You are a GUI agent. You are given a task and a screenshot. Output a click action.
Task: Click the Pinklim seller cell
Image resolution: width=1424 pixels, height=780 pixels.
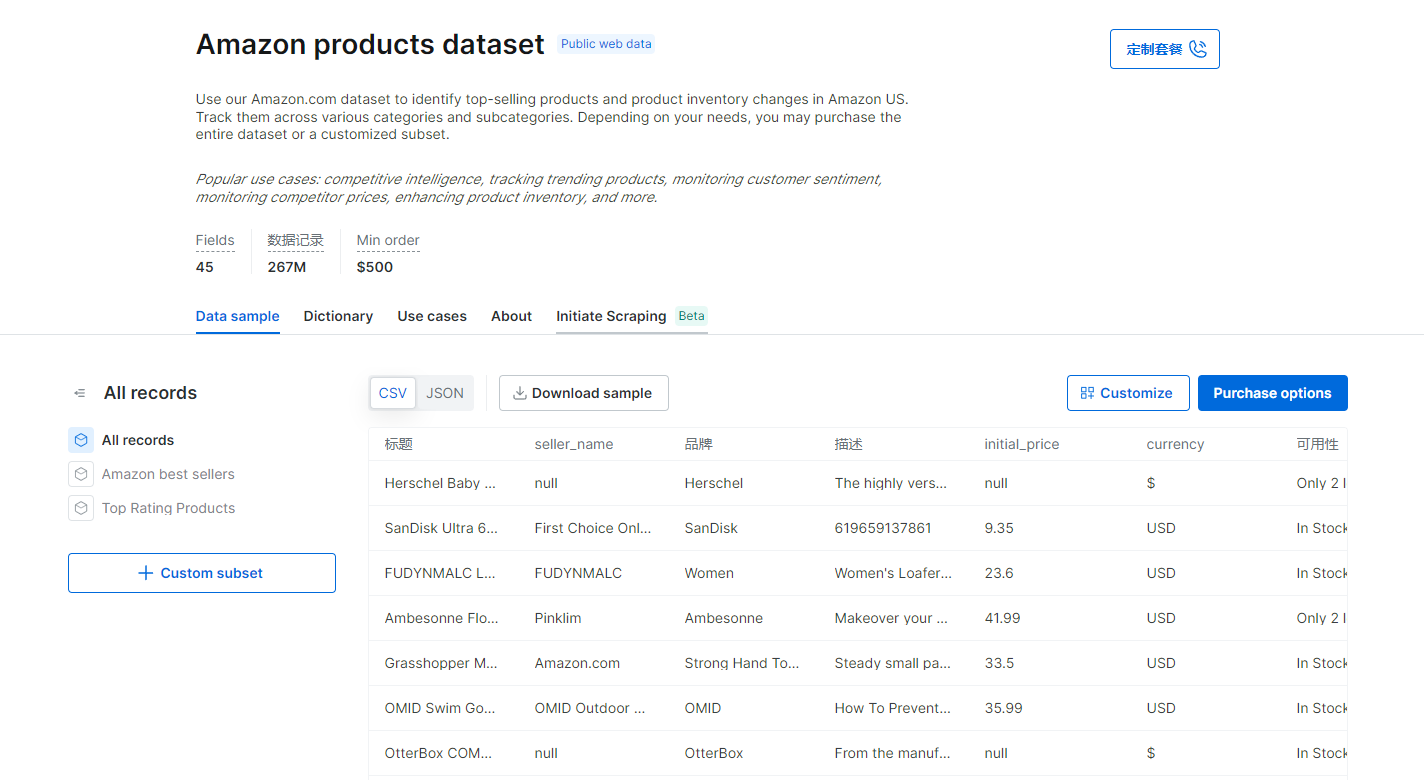point(558,618)
